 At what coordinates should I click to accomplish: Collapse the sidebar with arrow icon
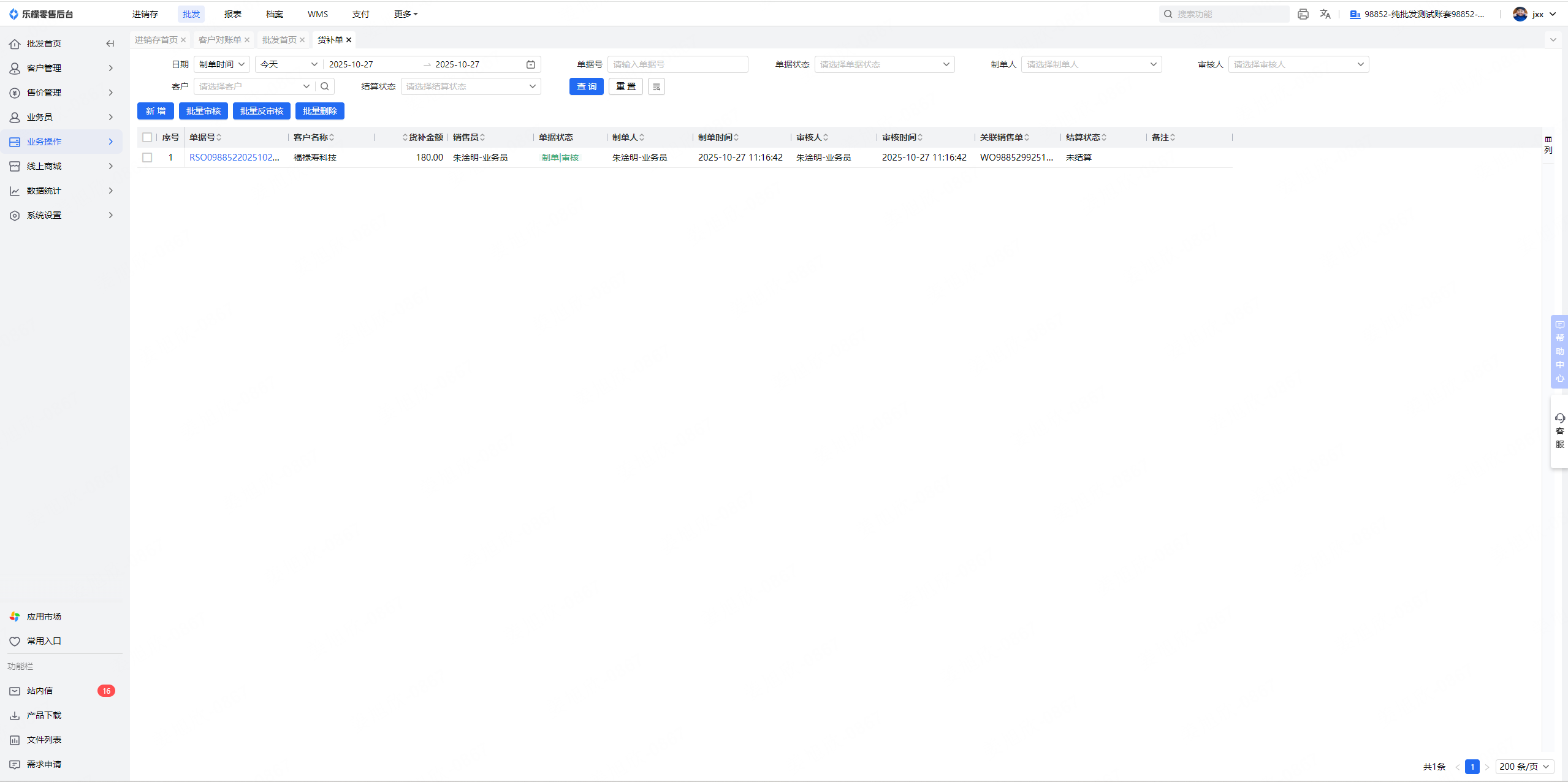(x=110, y=44)
